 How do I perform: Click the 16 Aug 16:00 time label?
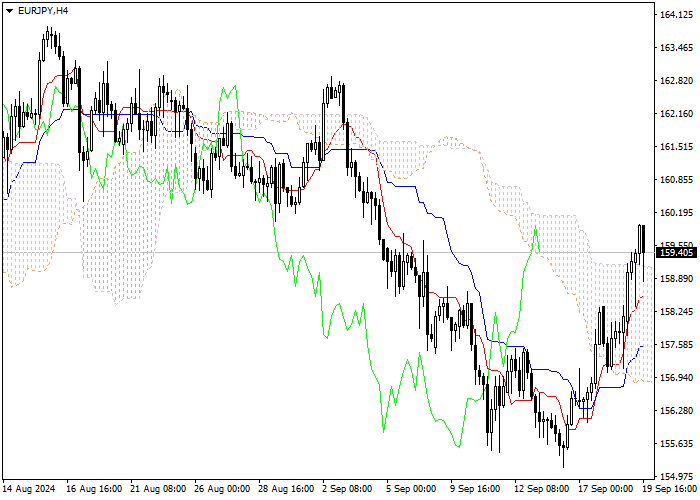pos(94,489)
